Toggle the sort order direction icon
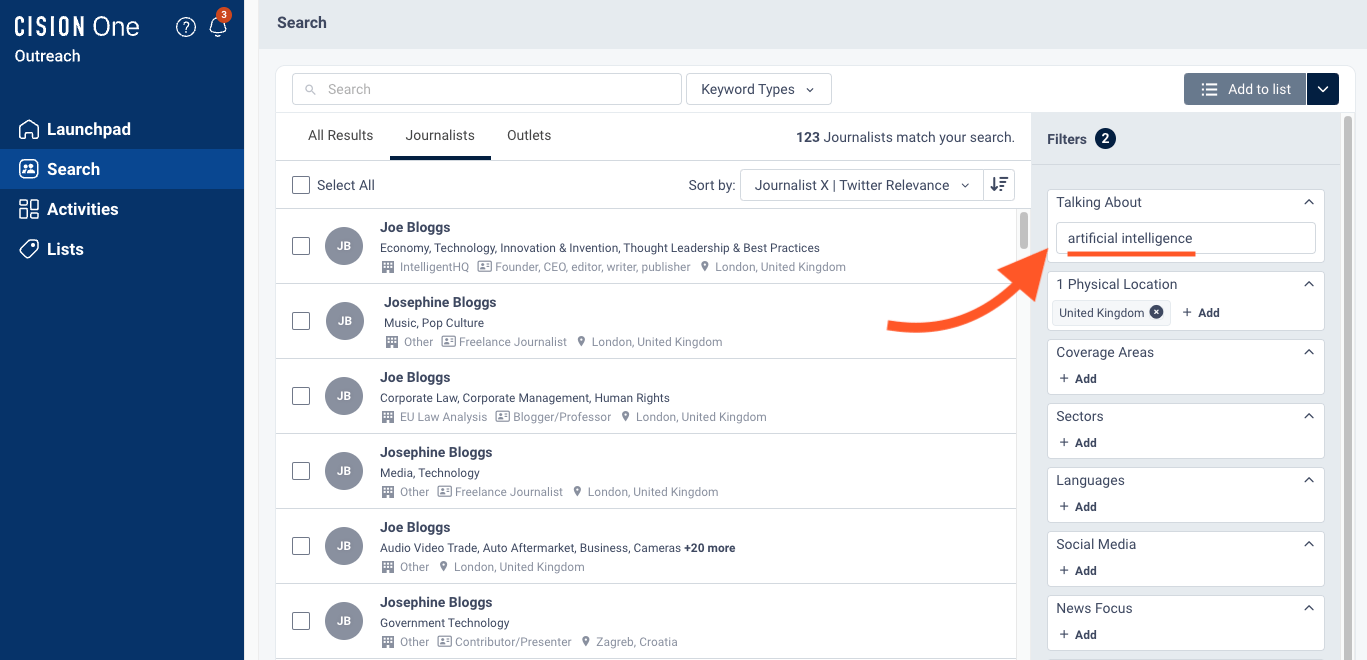 (x=999, y=185)
